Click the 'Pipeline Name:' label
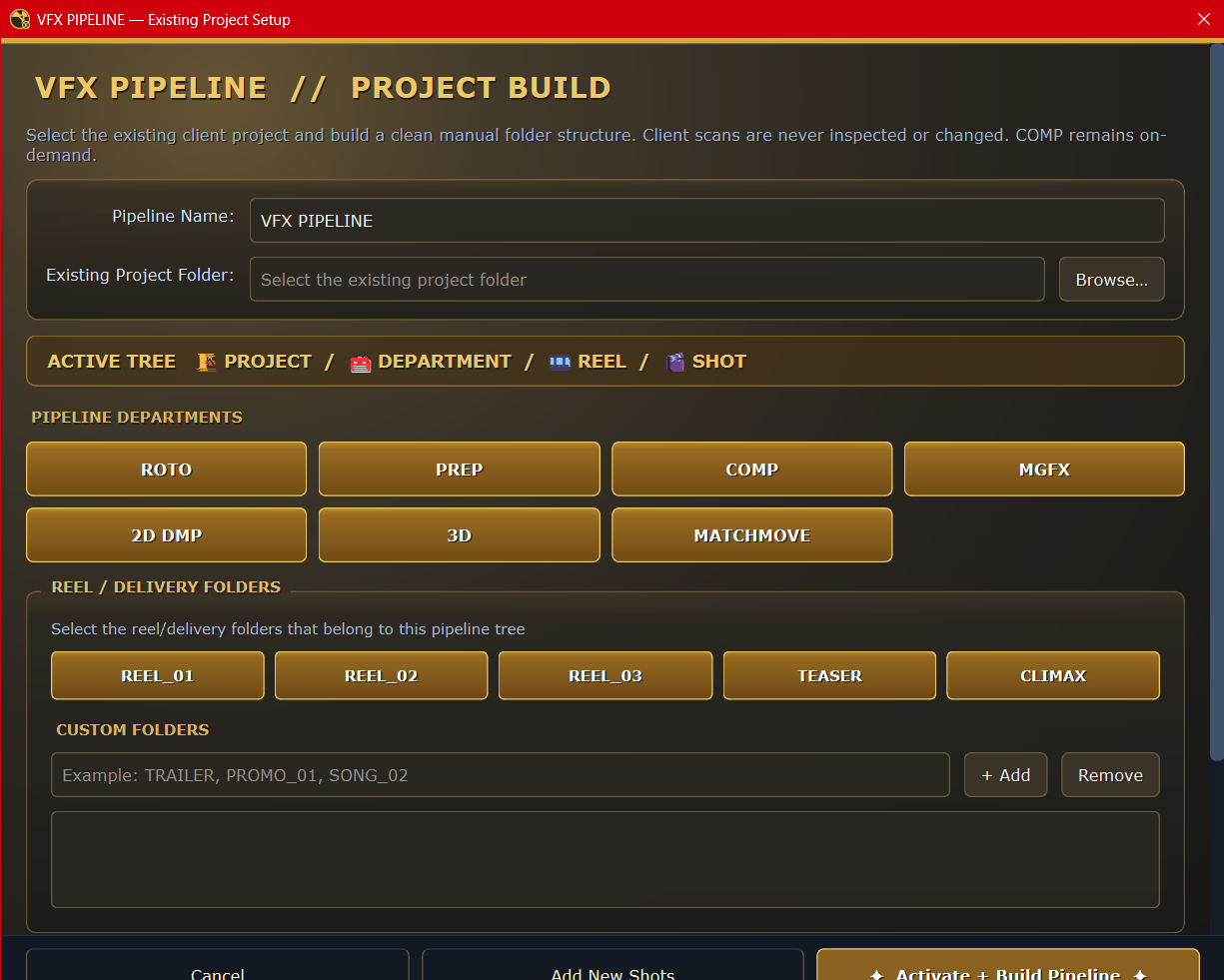This screenshot has width=1224, height=980. click(173, 216)
